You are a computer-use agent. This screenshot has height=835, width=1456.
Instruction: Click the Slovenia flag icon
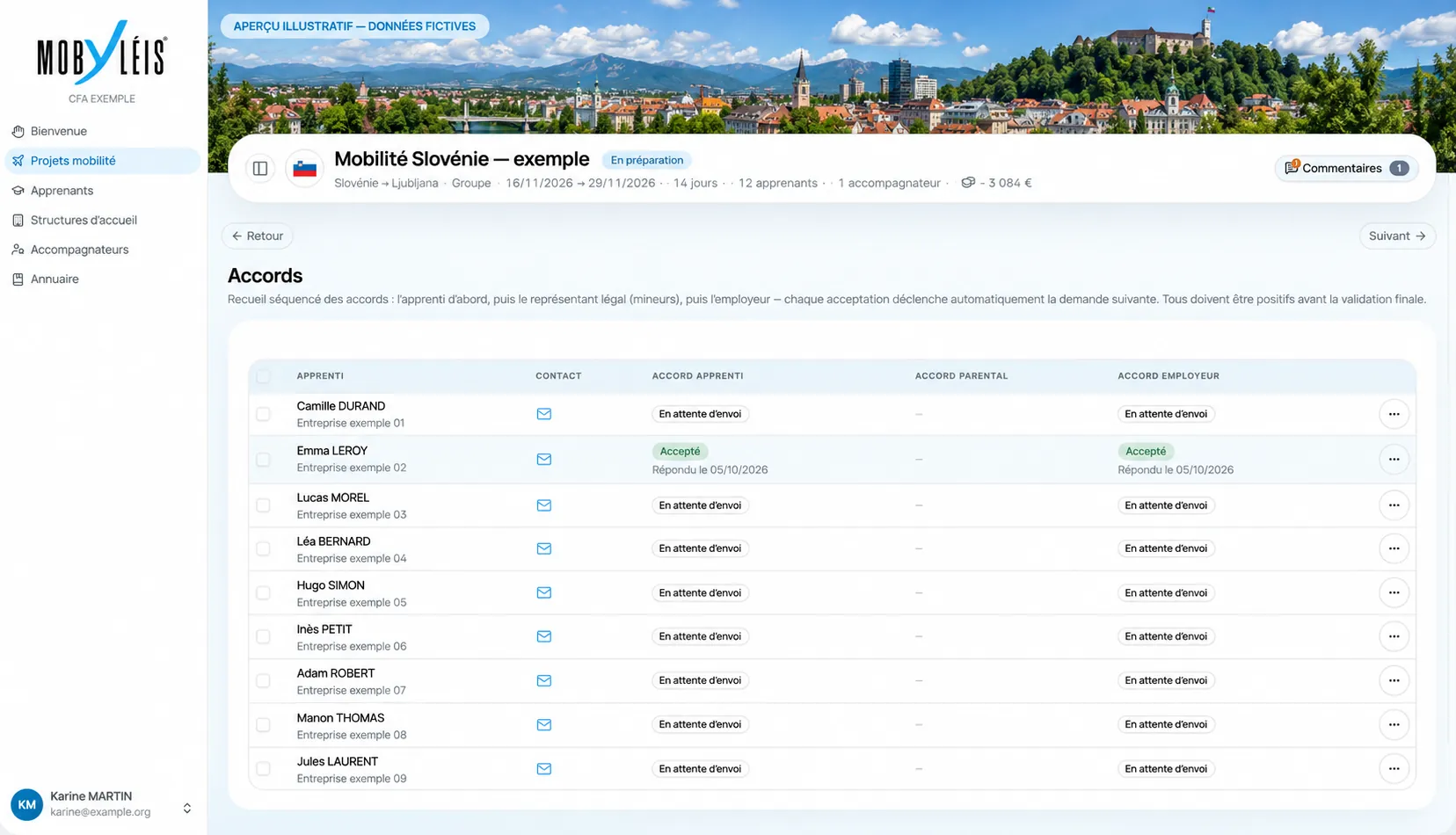point(305,169)
